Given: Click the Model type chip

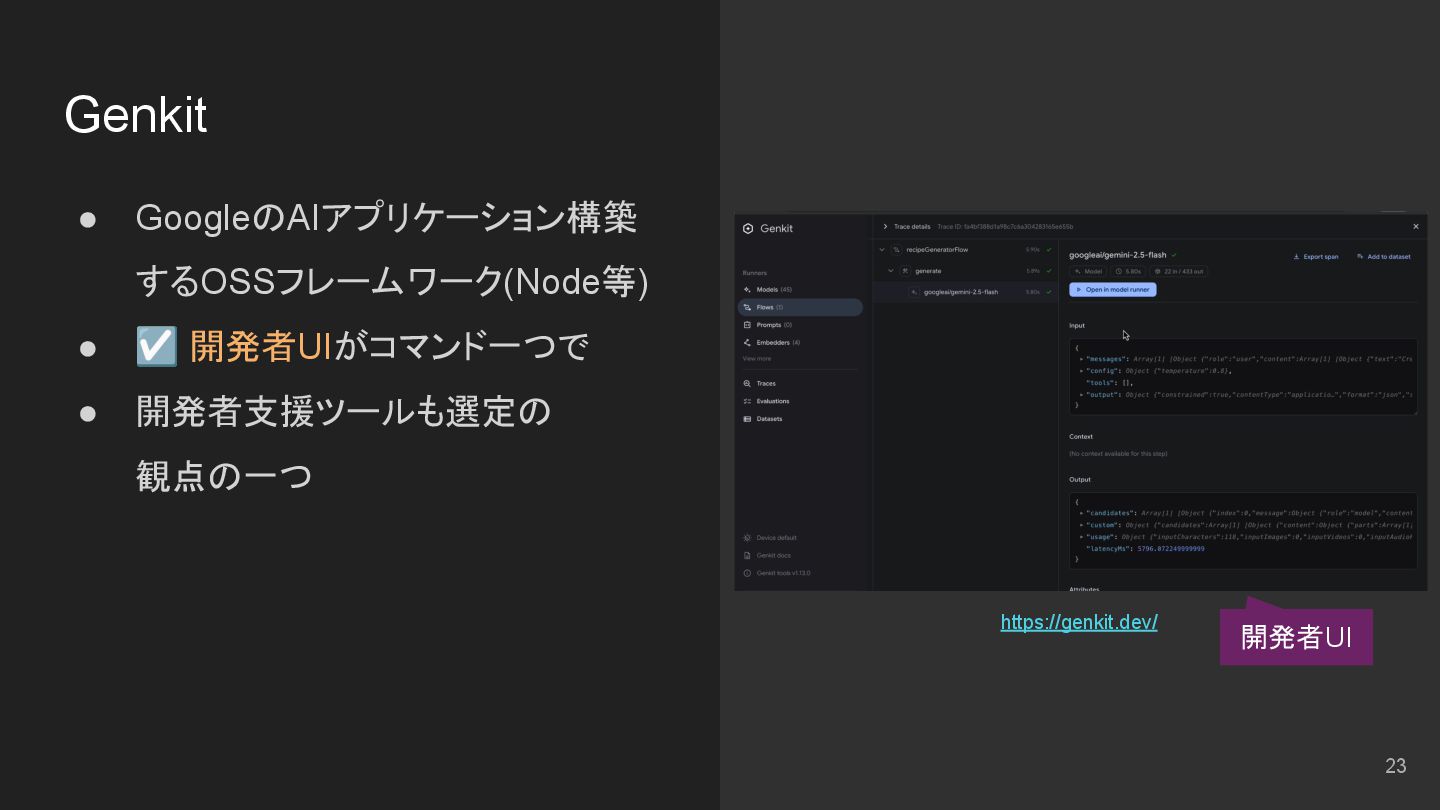Looking at the screenshot, I should 1088,271.
